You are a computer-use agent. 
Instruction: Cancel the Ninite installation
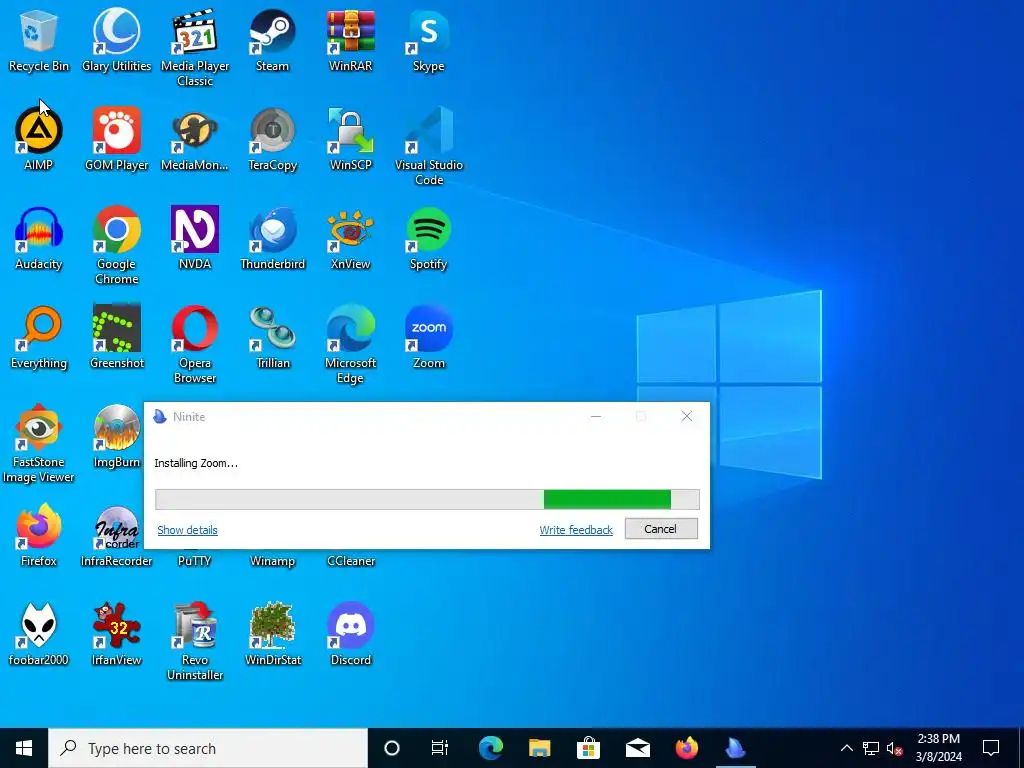(661, 529)
